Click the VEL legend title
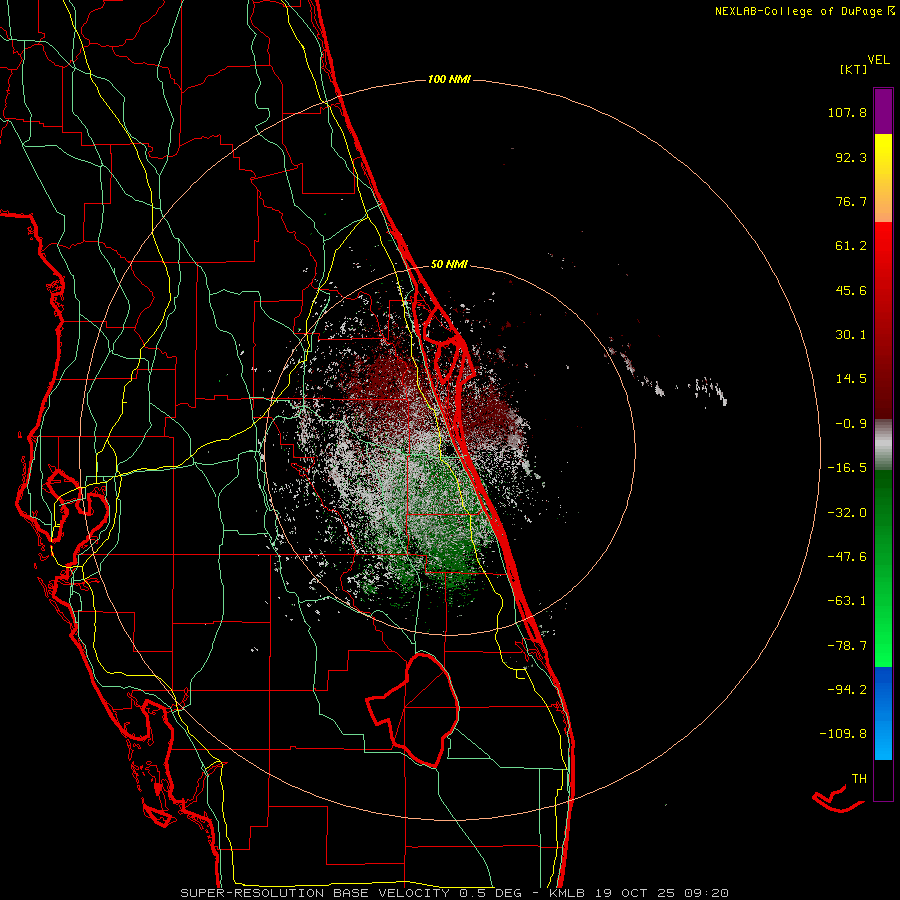 [878, 60]
